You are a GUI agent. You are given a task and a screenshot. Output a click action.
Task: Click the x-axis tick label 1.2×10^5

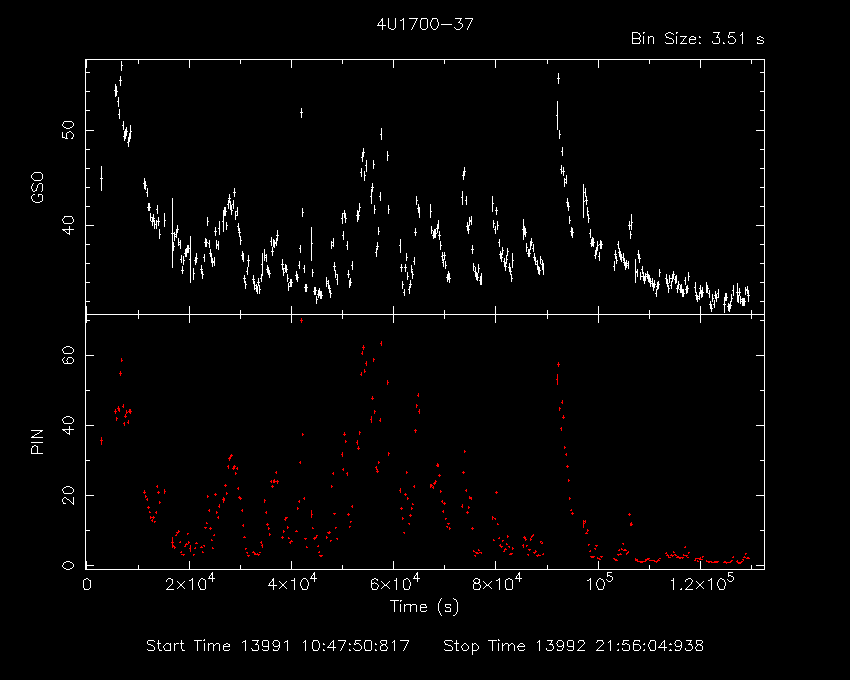click(701, 582)
